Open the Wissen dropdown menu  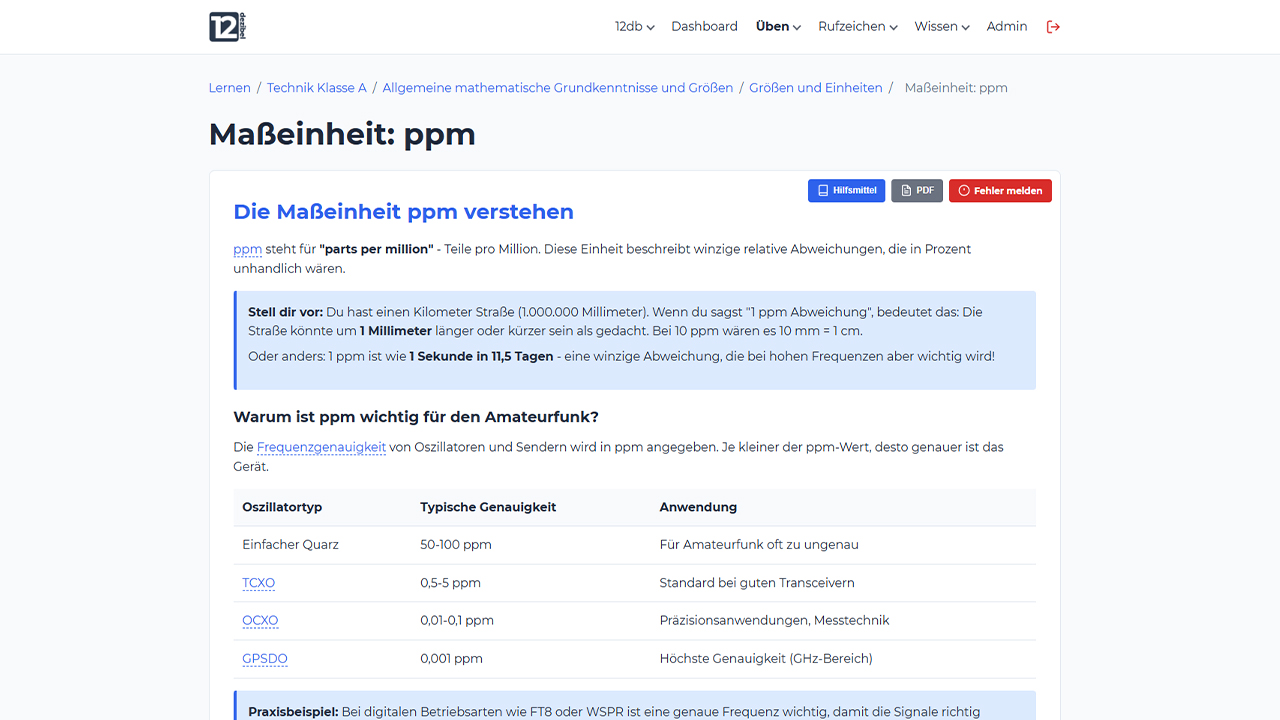[941, 27]
